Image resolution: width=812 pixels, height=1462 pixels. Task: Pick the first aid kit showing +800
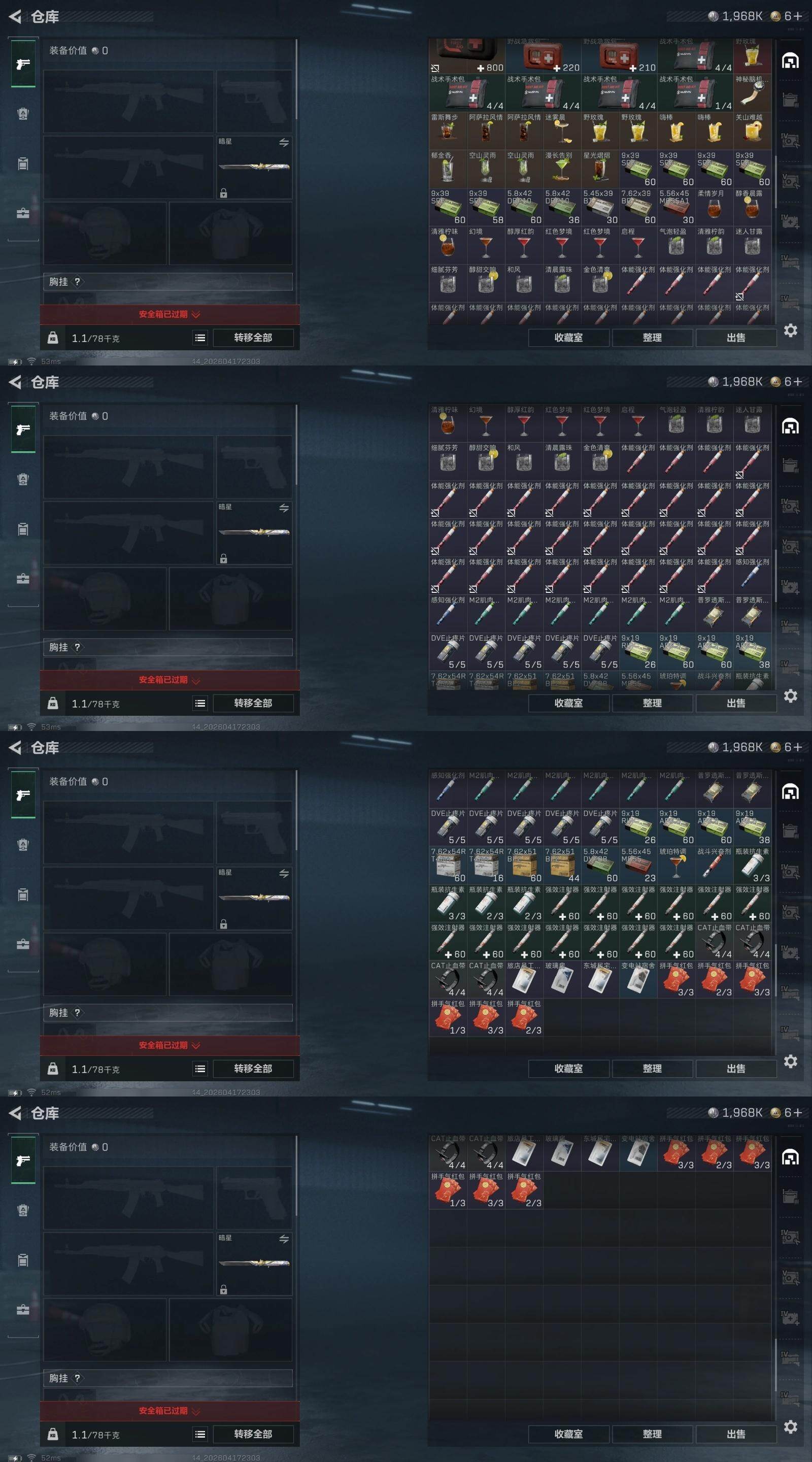pyautogui.click(x=467, y=56)
